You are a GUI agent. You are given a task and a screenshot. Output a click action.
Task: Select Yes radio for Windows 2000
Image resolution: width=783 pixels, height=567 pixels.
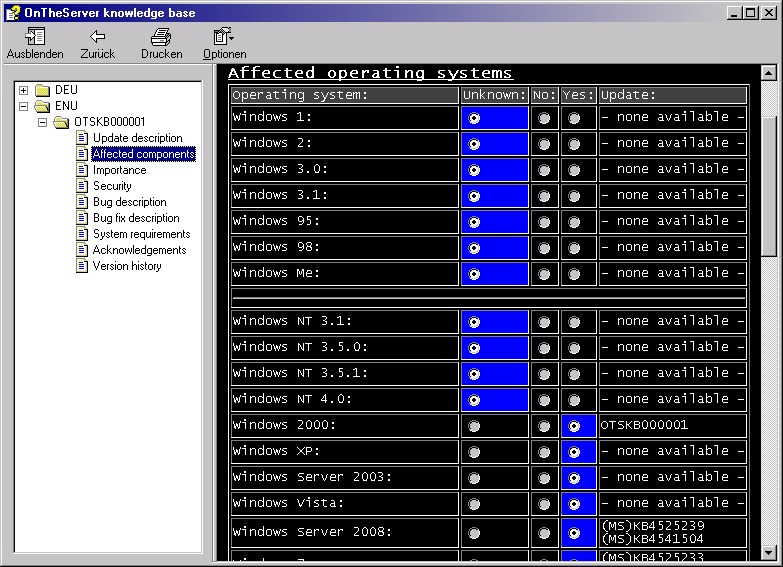[x=574, y=426]
